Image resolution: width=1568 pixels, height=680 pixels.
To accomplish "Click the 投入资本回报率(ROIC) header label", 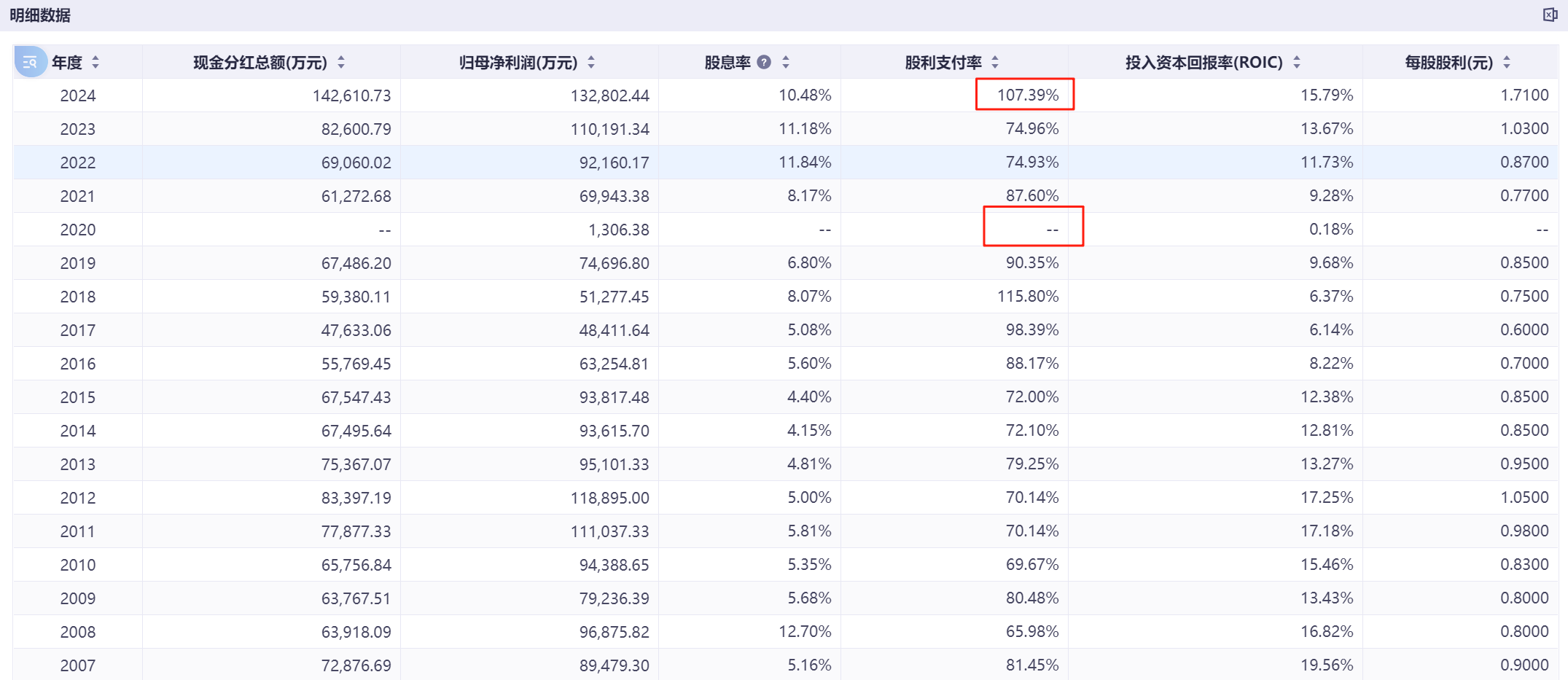I will [1204, 63].
